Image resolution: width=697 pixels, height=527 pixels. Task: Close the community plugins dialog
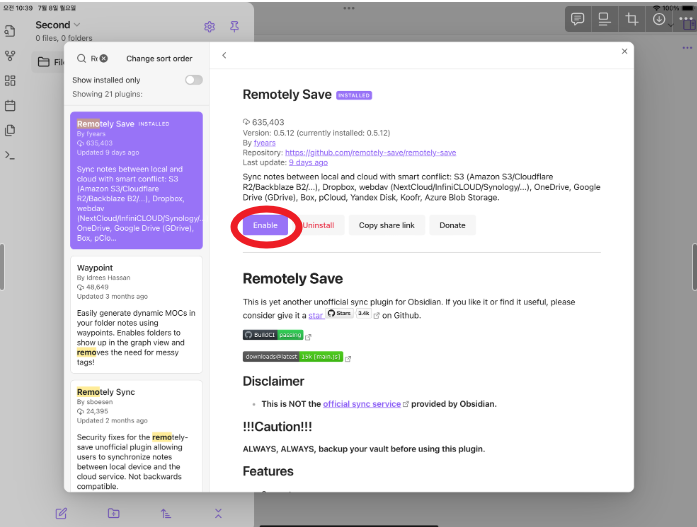tap(624, 52)
